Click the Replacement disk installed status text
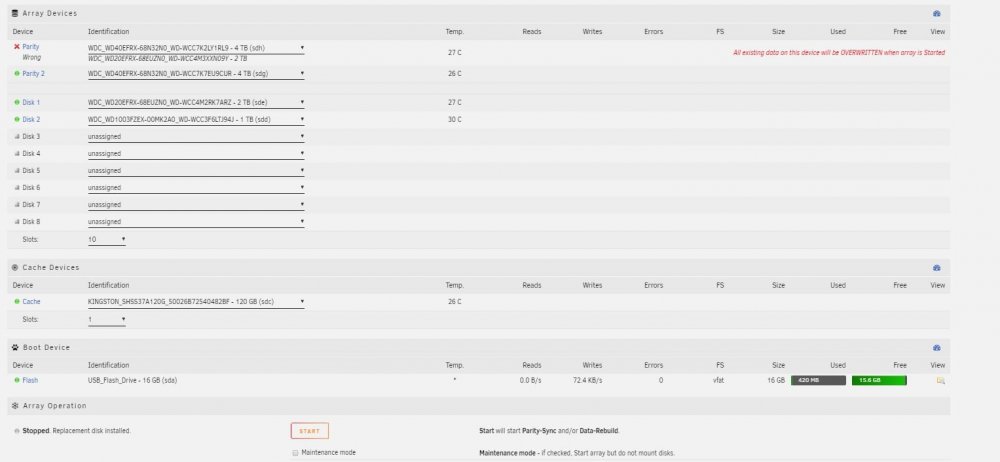The height and width of the screenshot is (462, 1000). [91, 431]
